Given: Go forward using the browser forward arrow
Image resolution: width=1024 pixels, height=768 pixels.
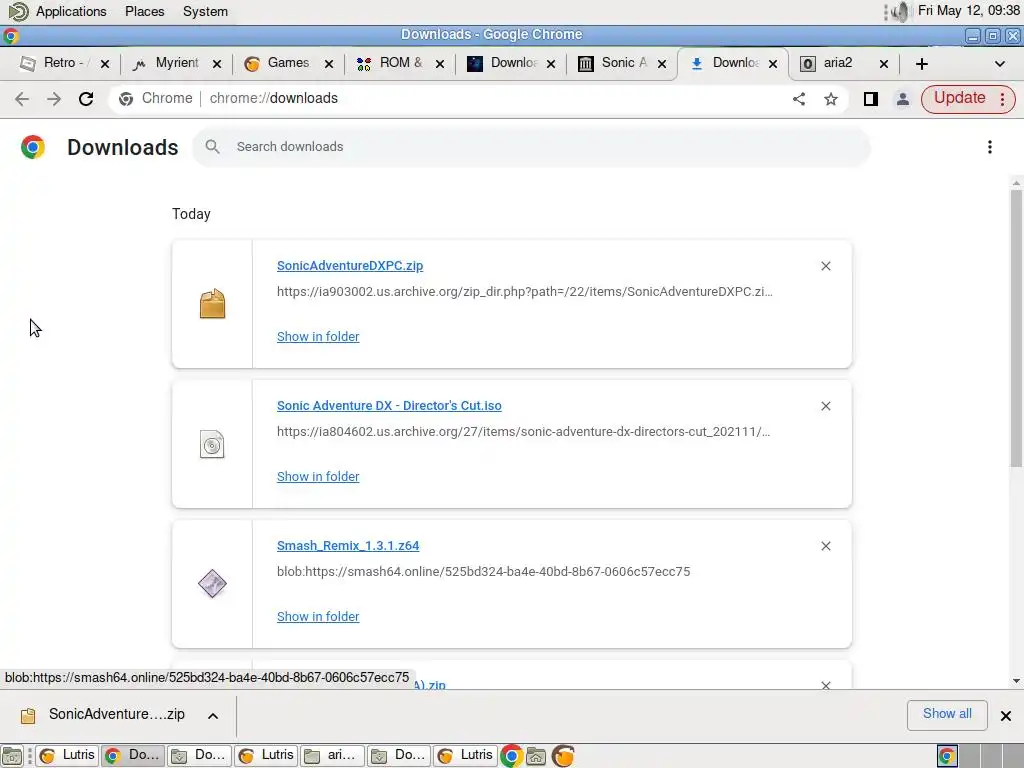Looking at the screenshot, I should (54, 99).
